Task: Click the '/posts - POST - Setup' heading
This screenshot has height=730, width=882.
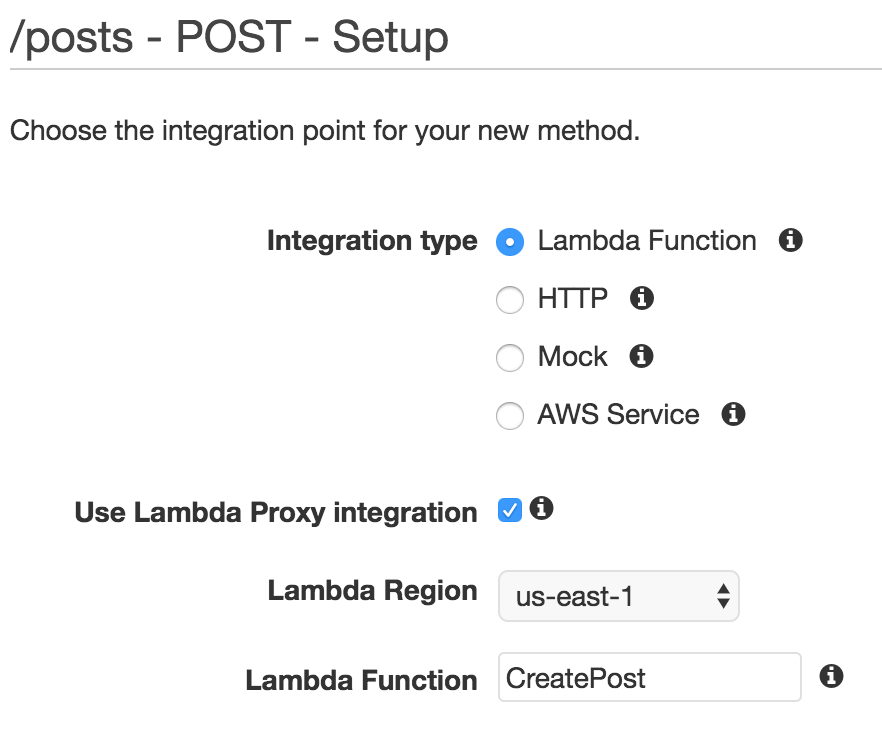Action: 229,38
